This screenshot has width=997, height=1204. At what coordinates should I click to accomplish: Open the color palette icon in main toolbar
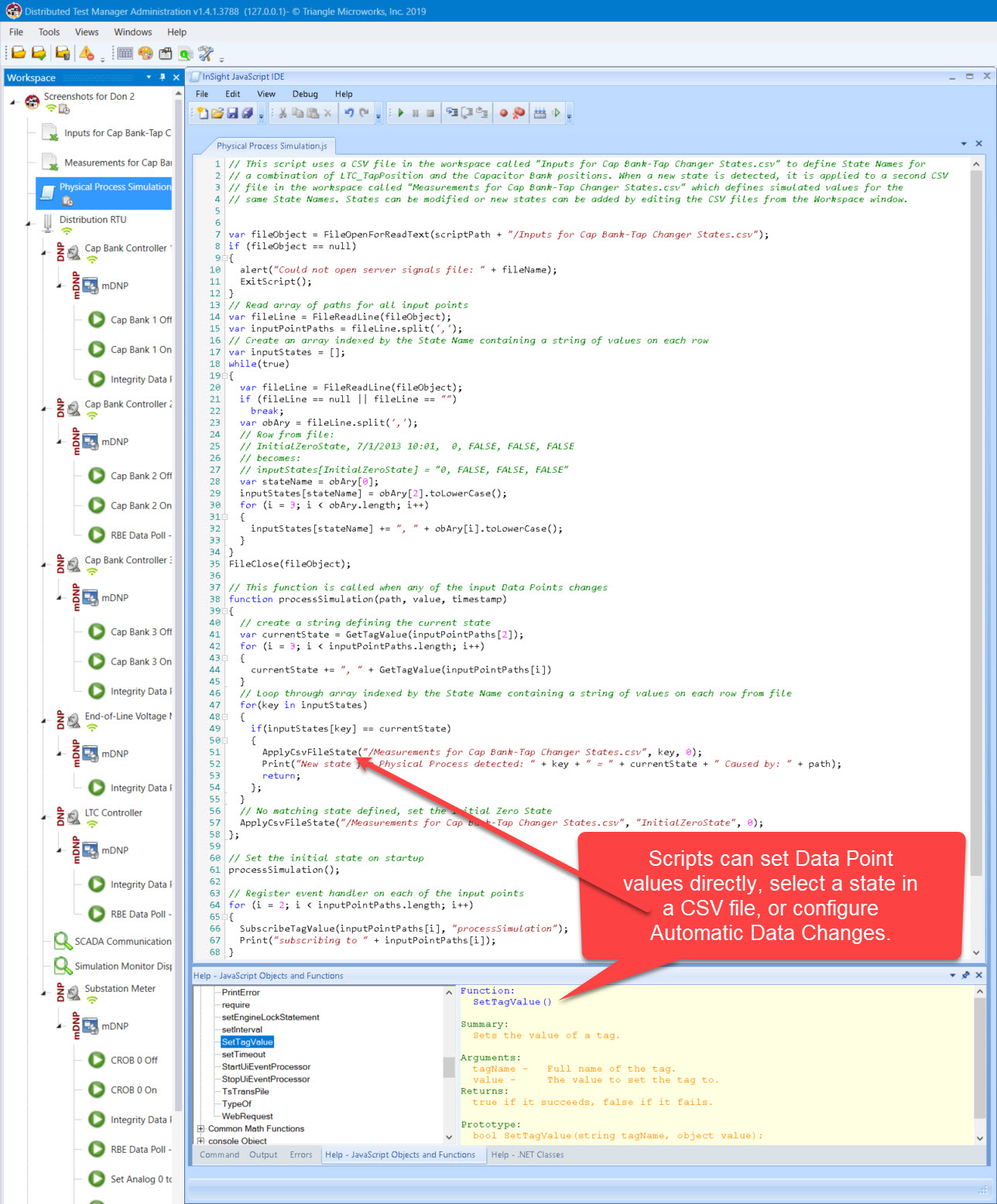[x=146, y=53]
